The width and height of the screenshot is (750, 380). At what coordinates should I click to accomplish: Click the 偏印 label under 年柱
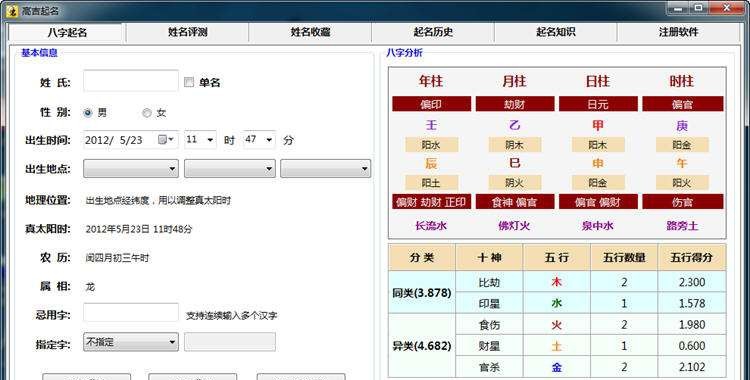[x=431, y=104]
